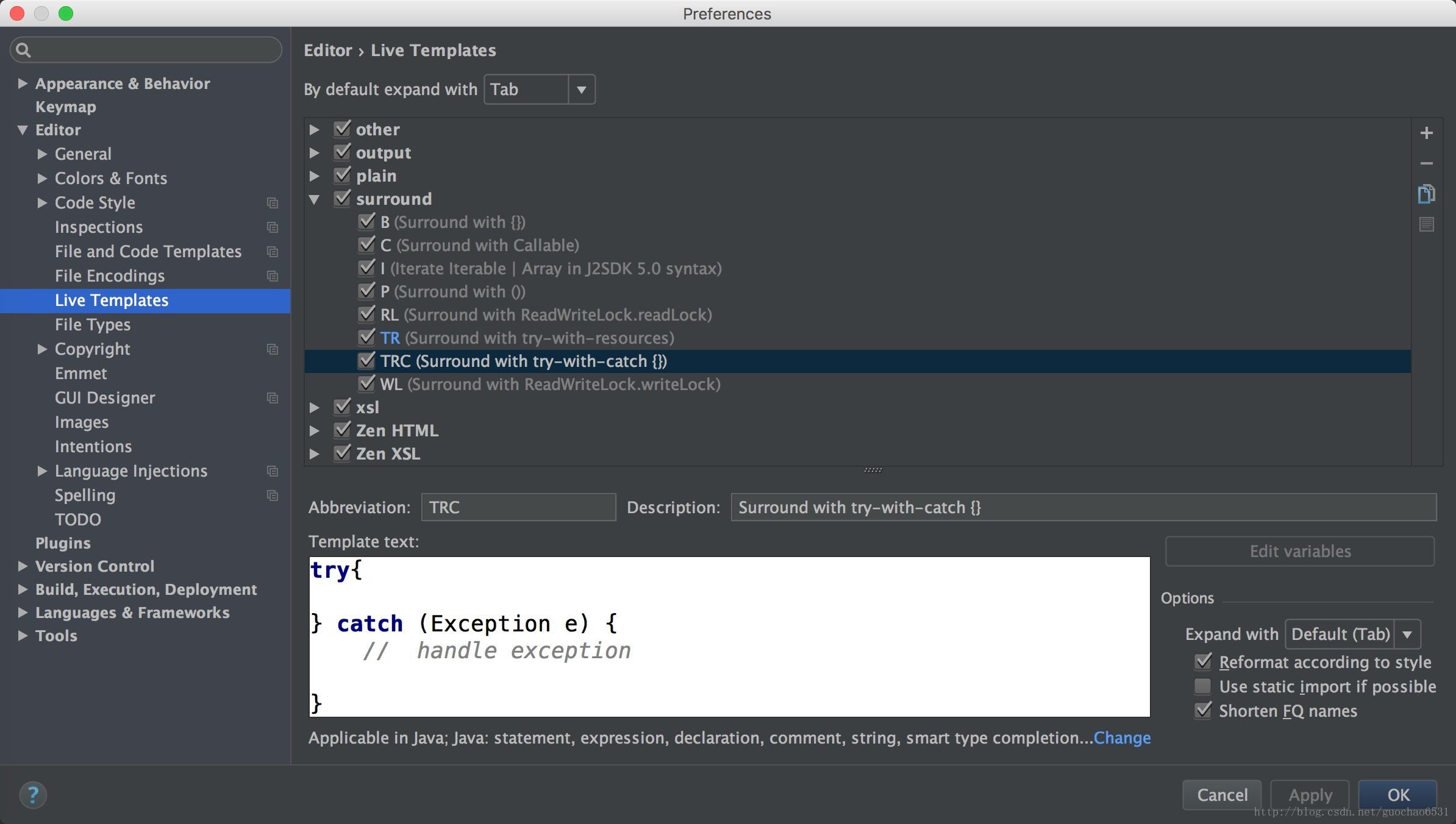Image resolution: width=1456 pixels, height=824 pixels.
Task: Click the restore deleted defaults list icon
Action: coord(1426,224)
